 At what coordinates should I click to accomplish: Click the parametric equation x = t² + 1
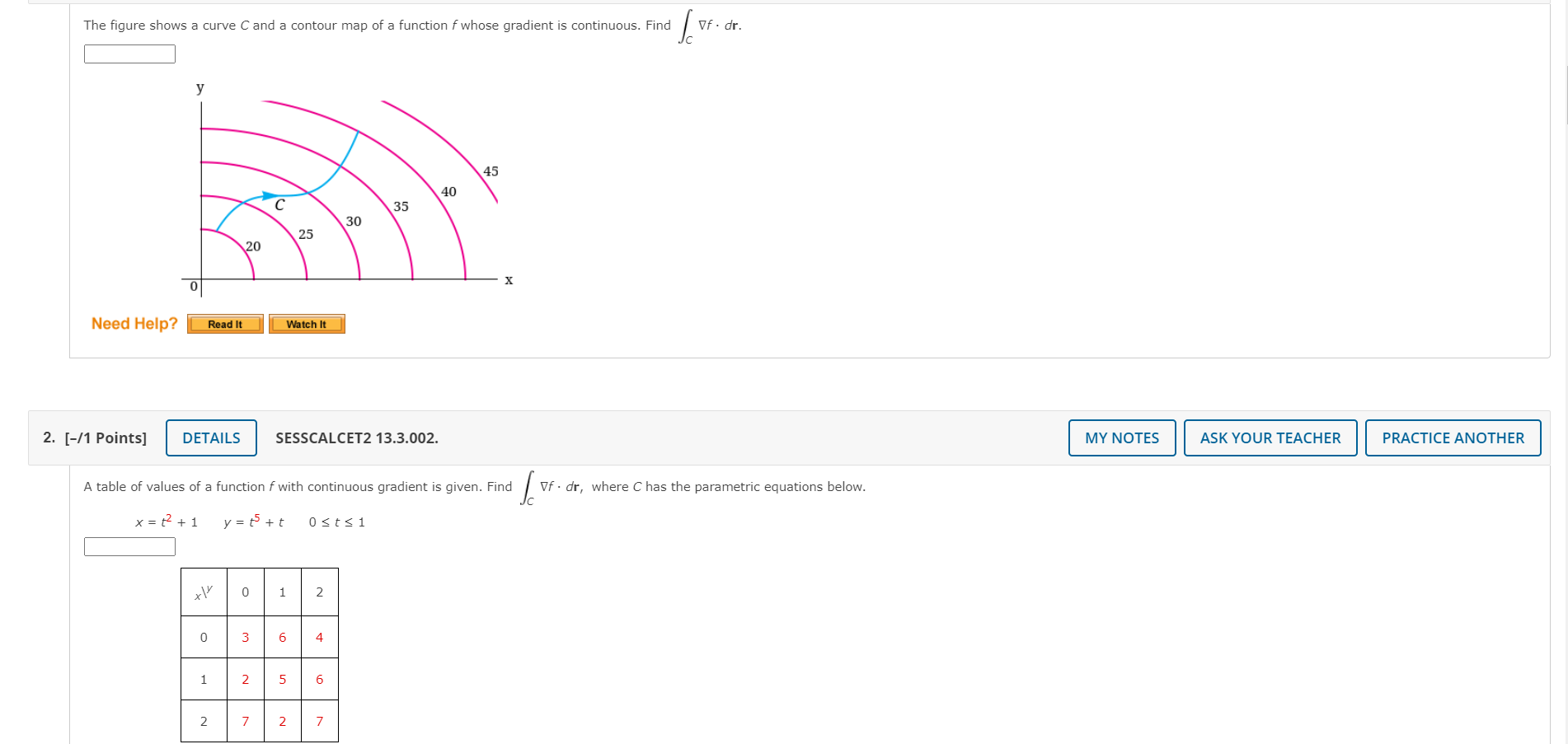[166, 522]
